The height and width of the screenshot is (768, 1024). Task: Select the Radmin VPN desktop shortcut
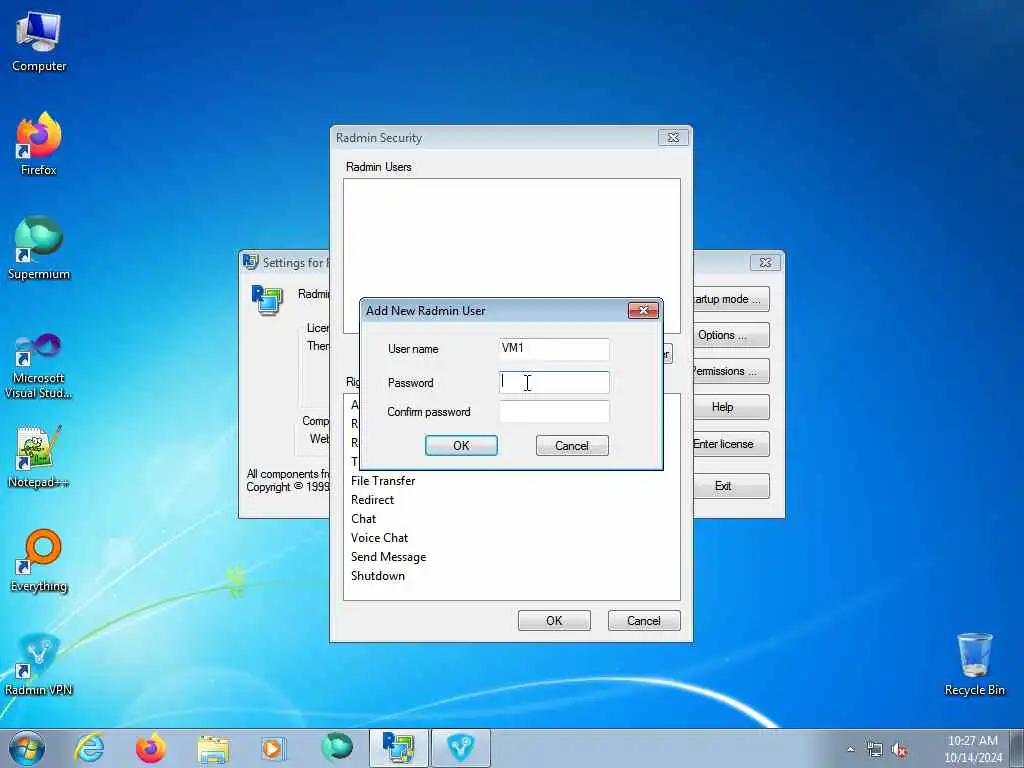point(39,664)
